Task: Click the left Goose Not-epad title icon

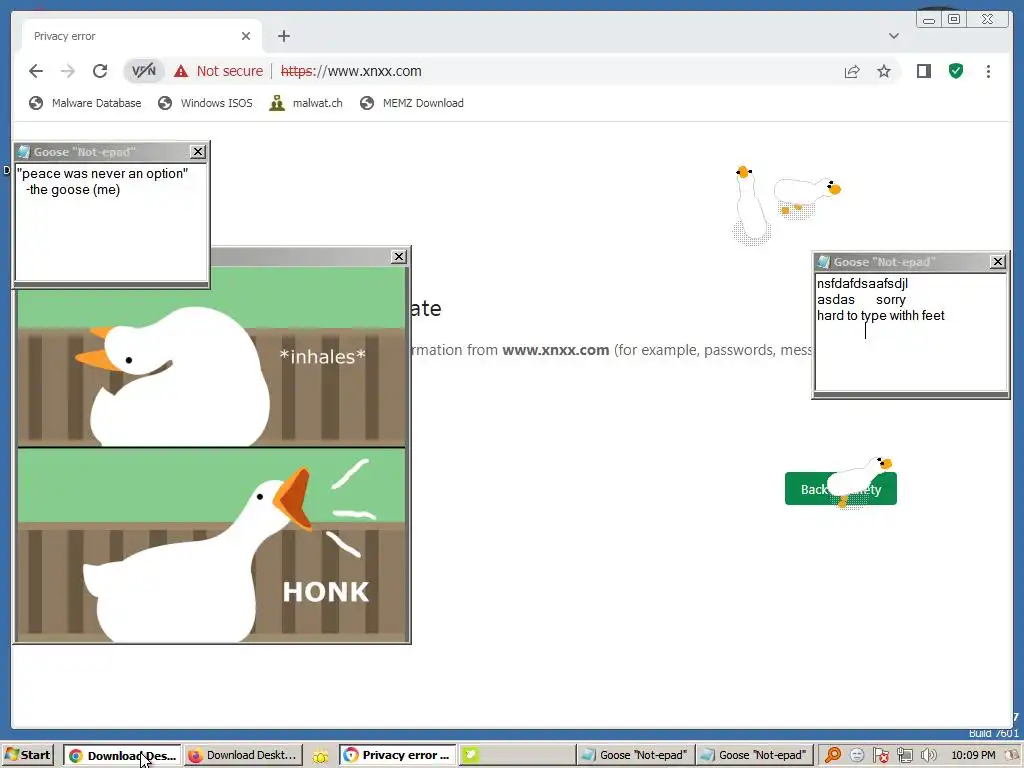Action: point(24,152)
